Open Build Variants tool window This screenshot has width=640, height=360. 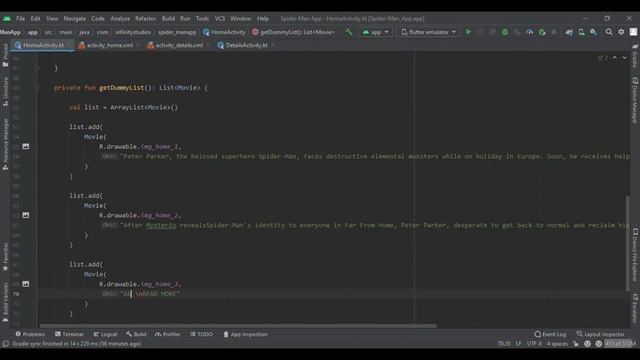tap(5, 302)
